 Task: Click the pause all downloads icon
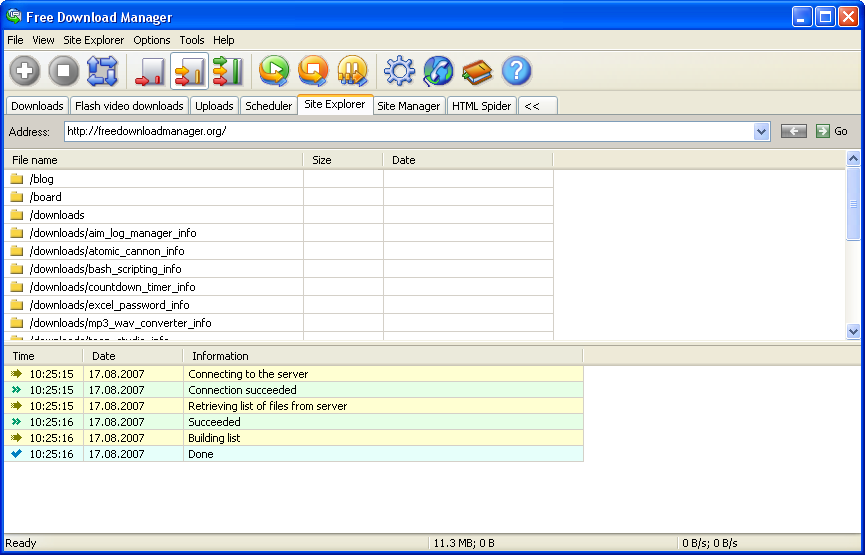[353, 71]
